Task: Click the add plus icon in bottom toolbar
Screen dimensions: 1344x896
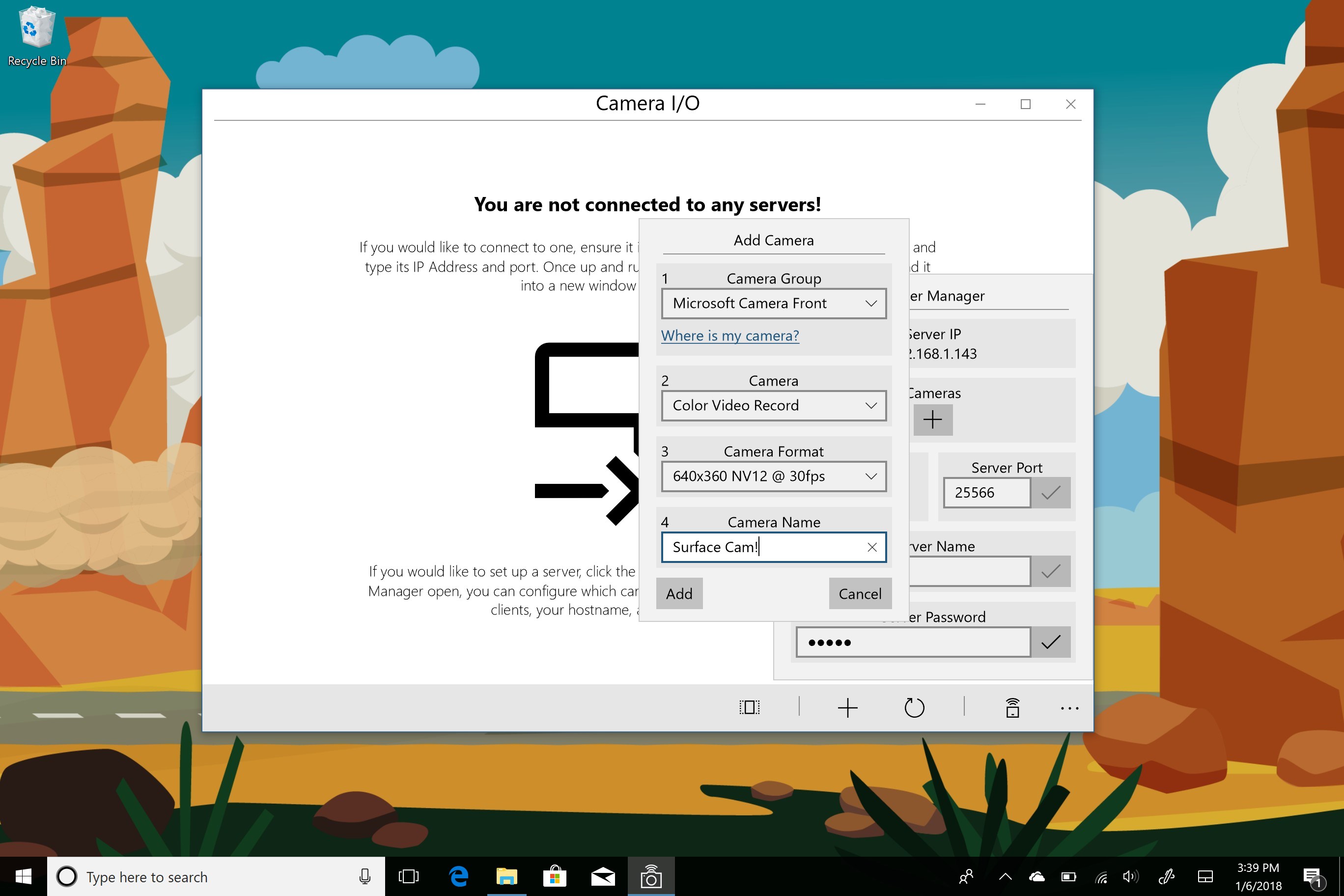Action: (x=847, y=708)
